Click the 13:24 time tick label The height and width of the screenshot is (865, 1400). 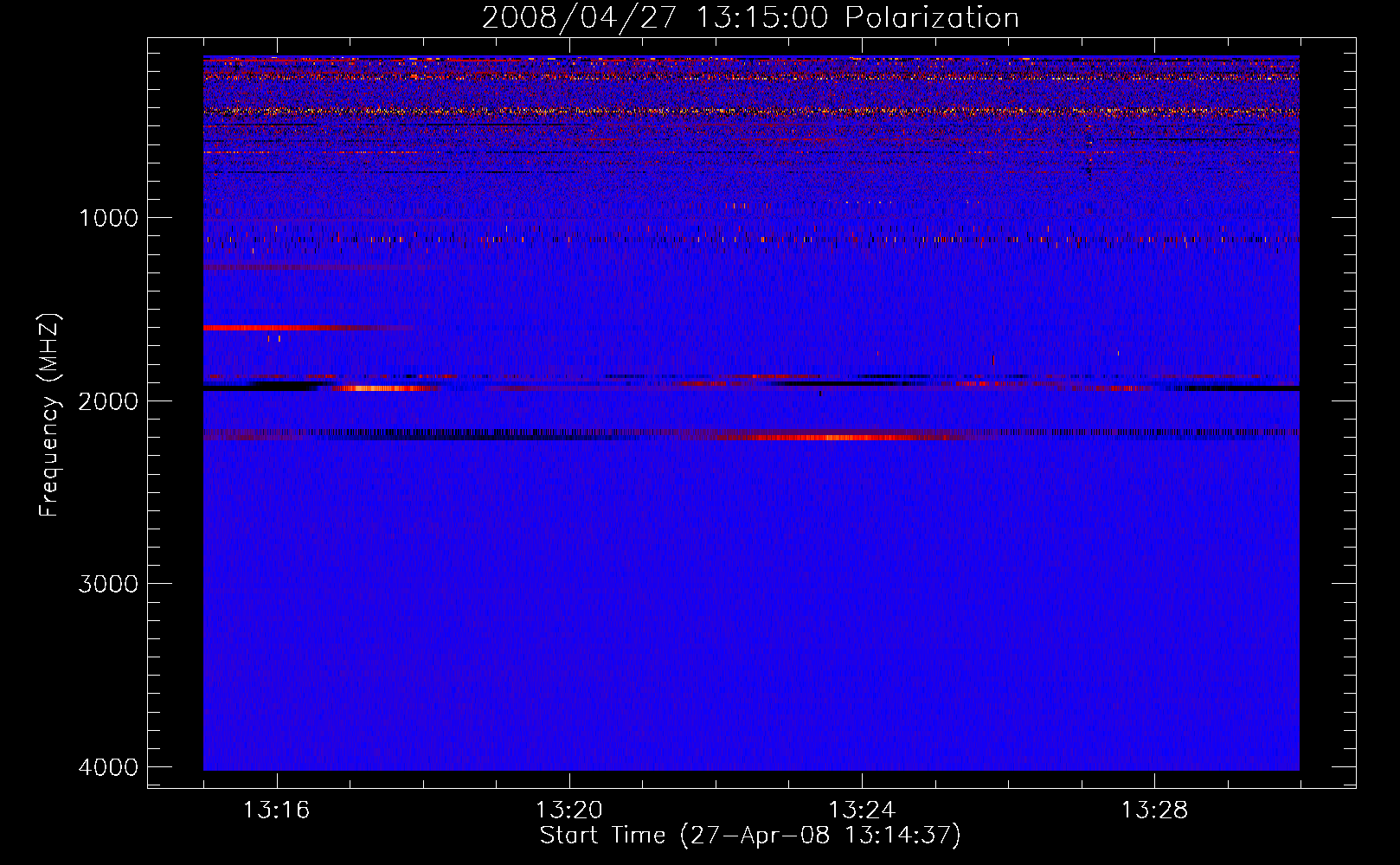click(x=862, y=811)
